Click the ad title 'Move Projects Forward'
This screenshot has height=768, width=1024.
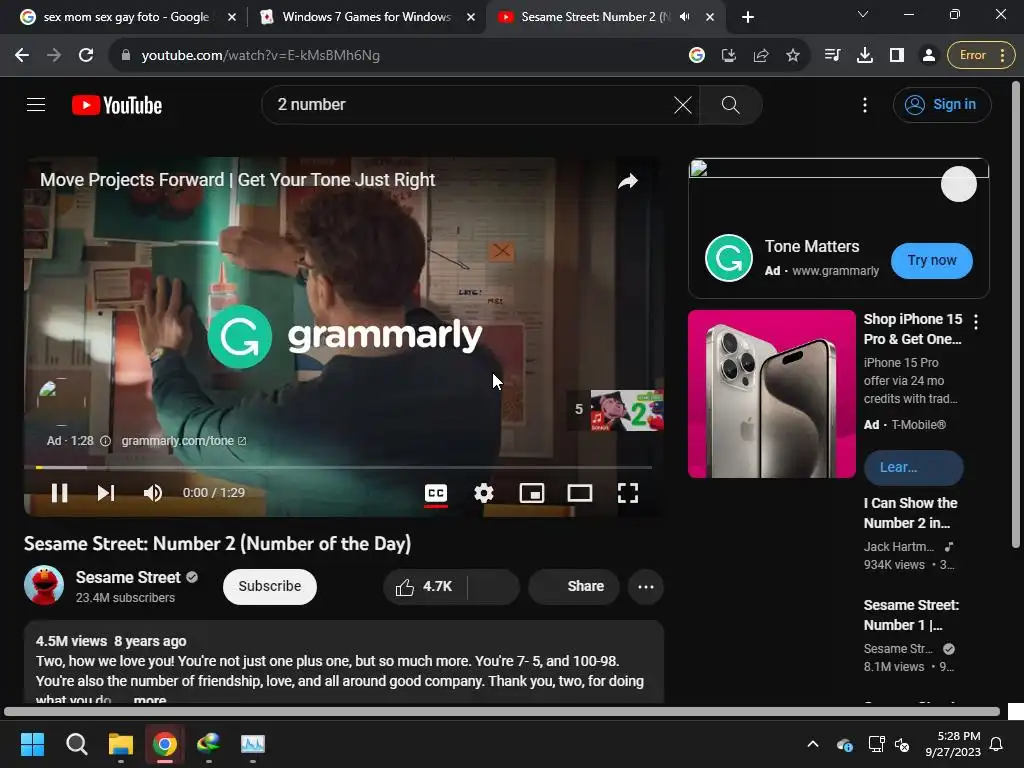click(237, 180)
